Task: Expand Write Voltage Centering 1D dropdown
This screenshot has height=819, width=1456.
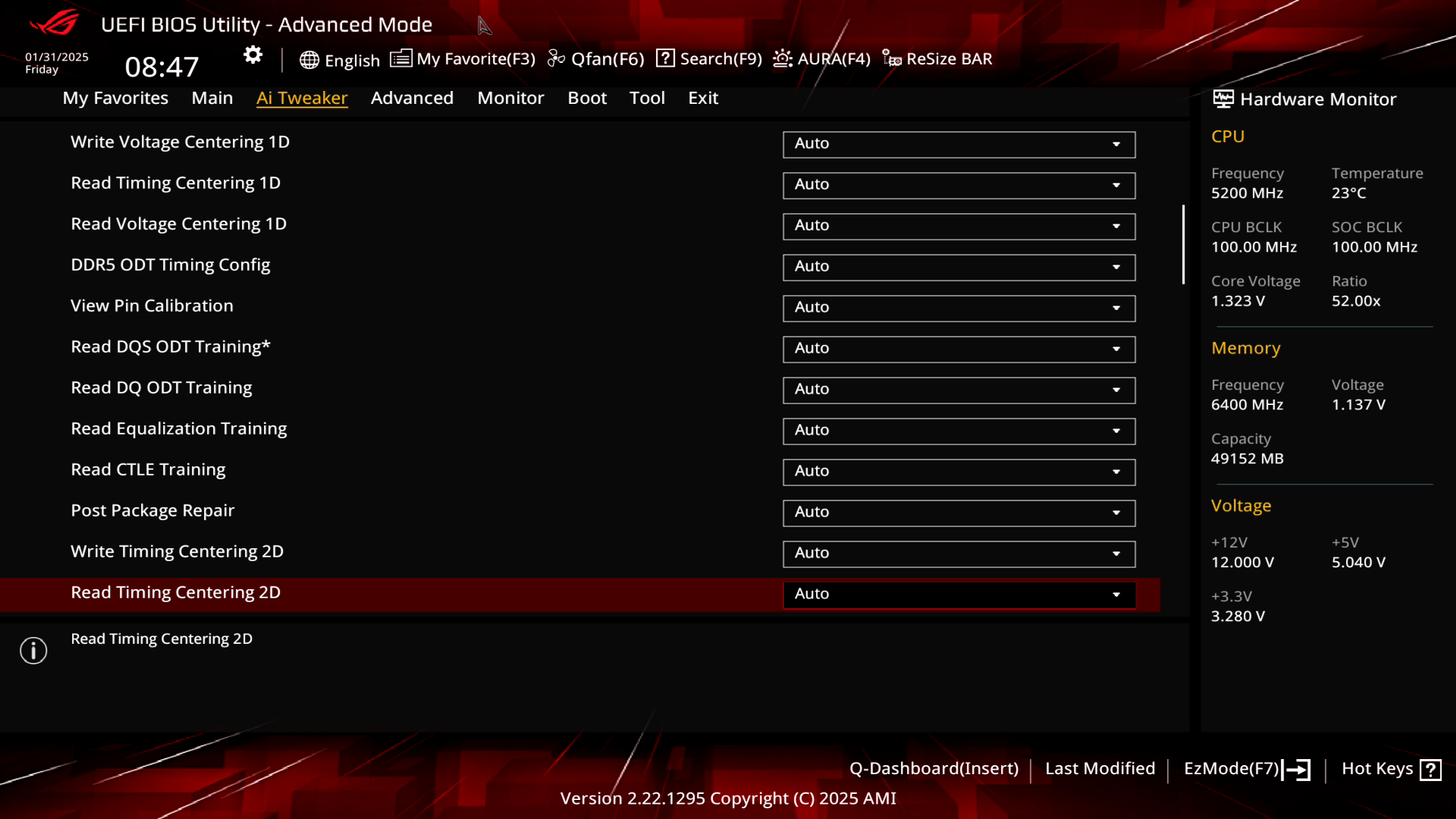Action: tap(1116, 143)
